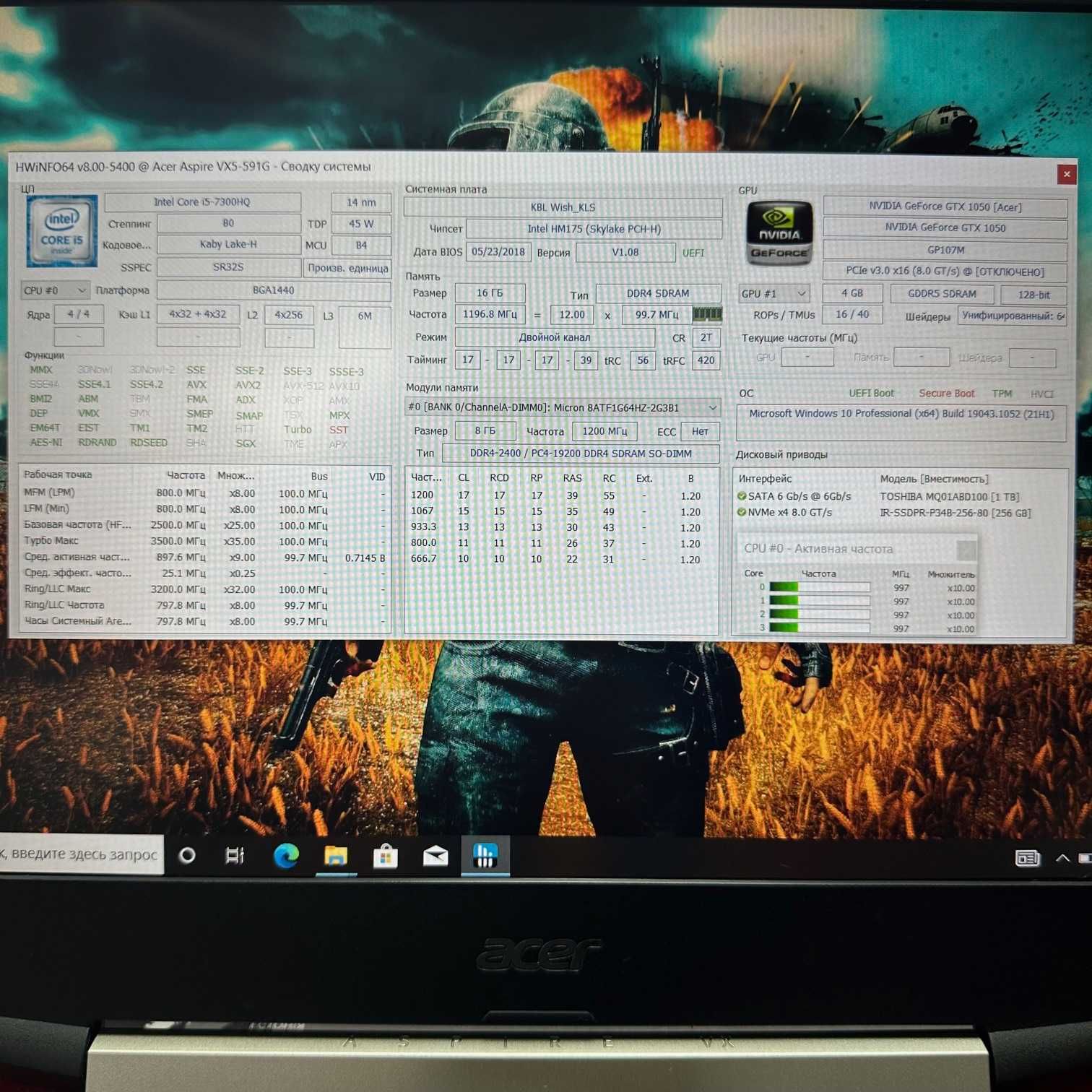Open Microsoft Store from taskbar
This screenshot has width=1092, height=1092.
pyautogui.click(x=386, y=856)
